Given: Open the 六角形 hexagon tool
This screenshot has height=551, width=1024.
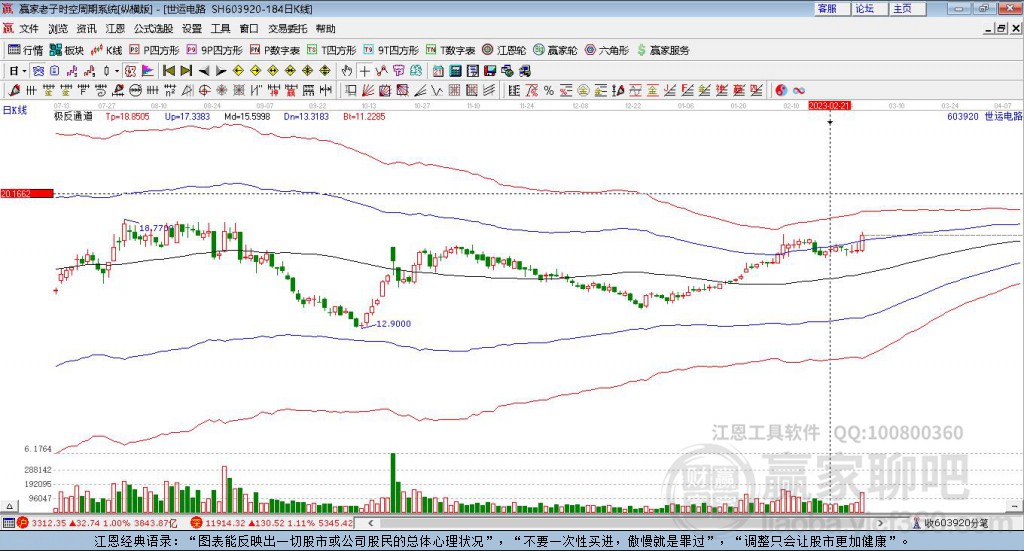Looking at the screenshot, I should click(607, 50).
